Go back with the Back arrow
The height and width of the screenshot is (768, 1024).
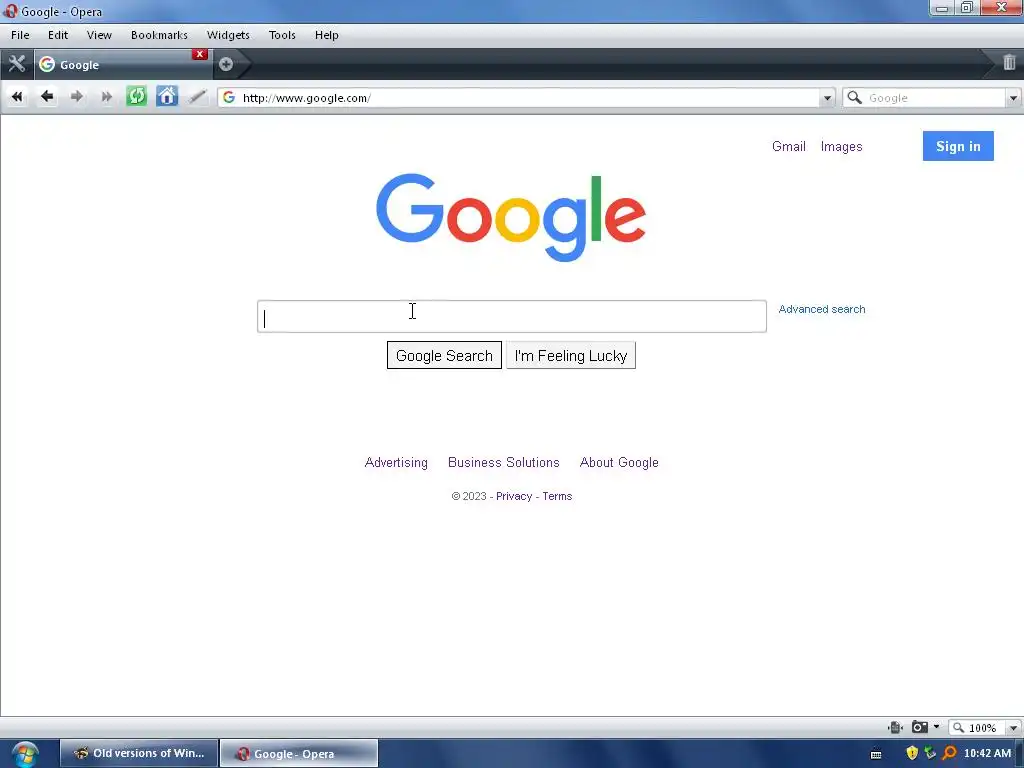pos(47,97)
